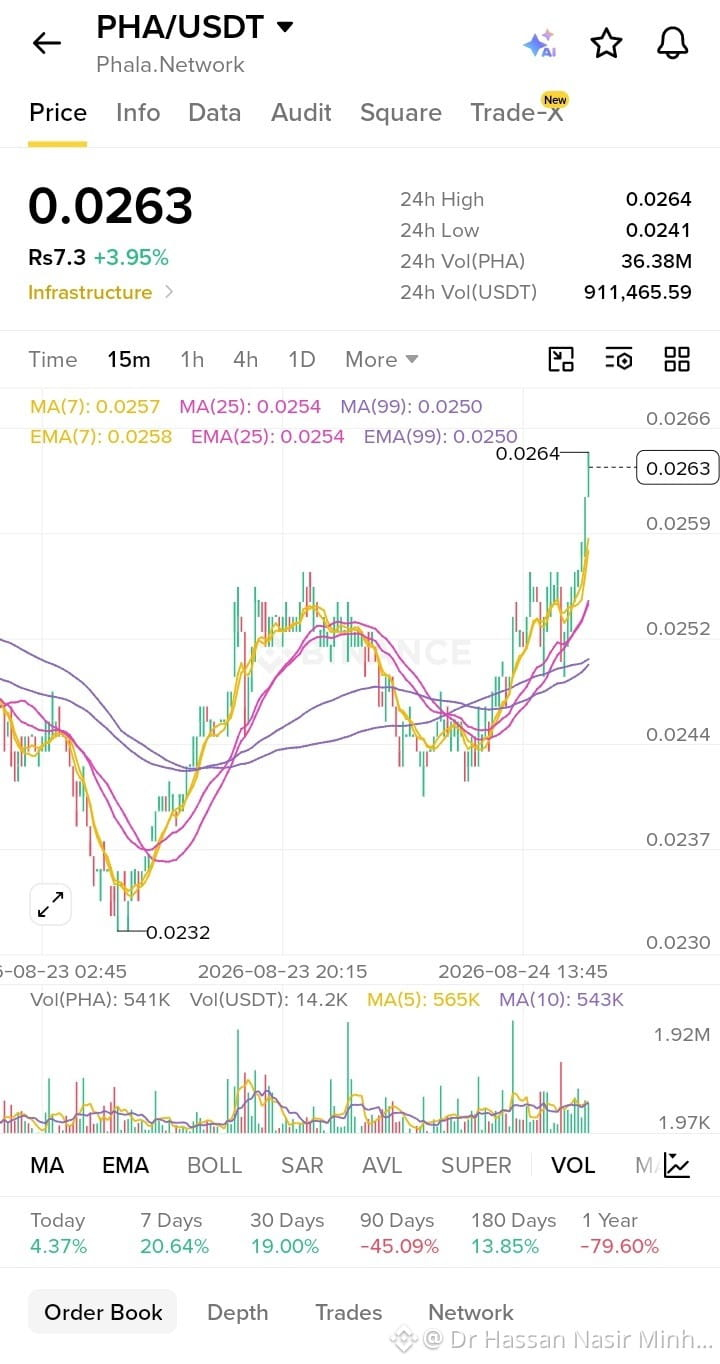
Task: Open the grid layout icon
Action: [677, 359]
